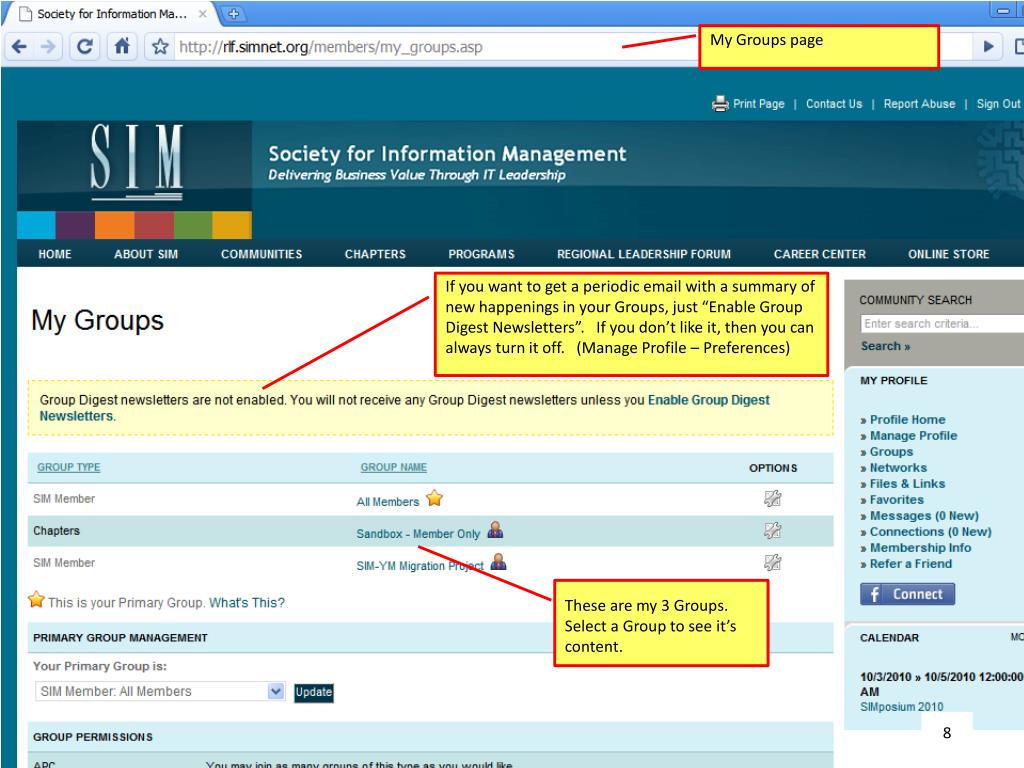This screenshot has width=1024, height=768.
Task: Click the Search » link
Action: pyautogui.click(x=885, y=346)
